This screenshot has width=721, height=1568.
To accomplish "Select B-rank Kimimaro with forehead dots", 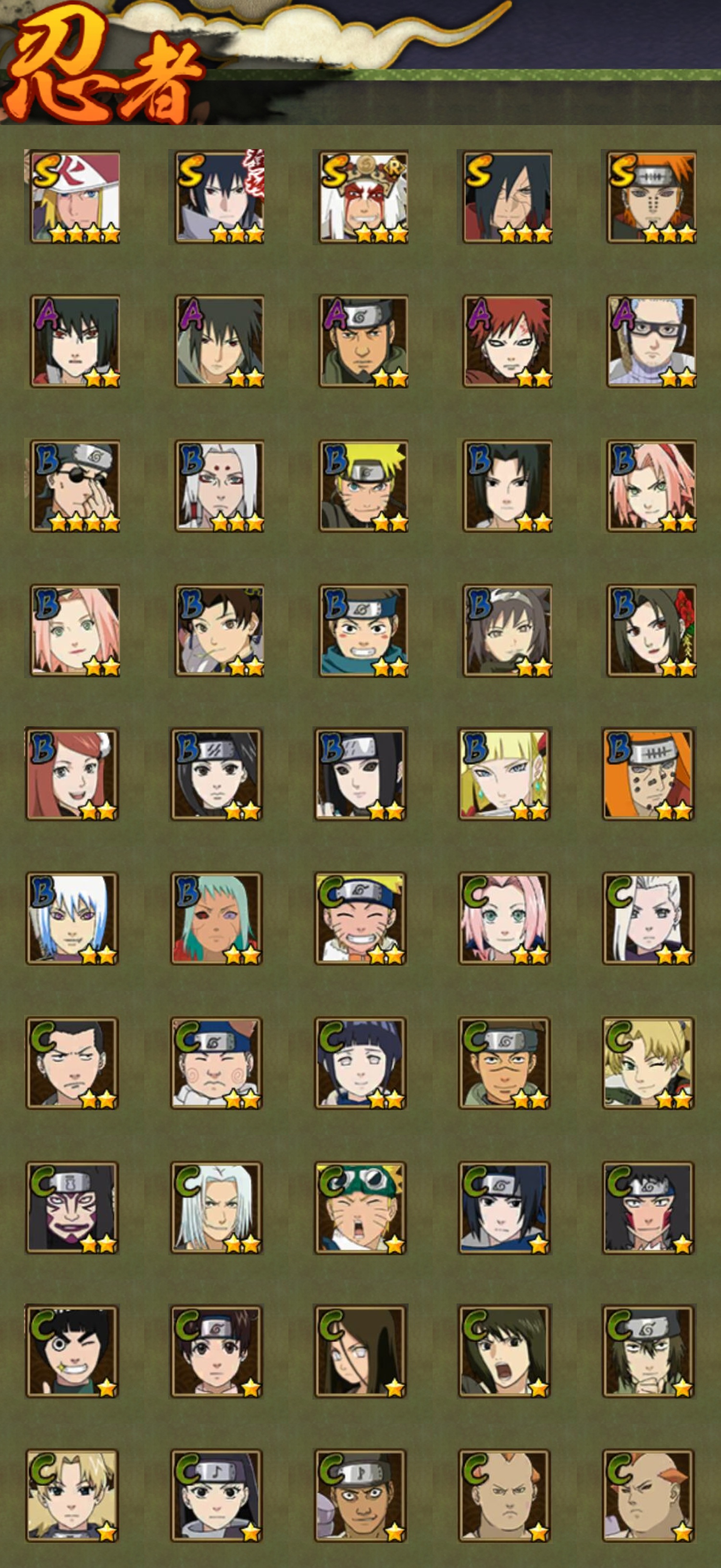I will [x=219, y=486].
